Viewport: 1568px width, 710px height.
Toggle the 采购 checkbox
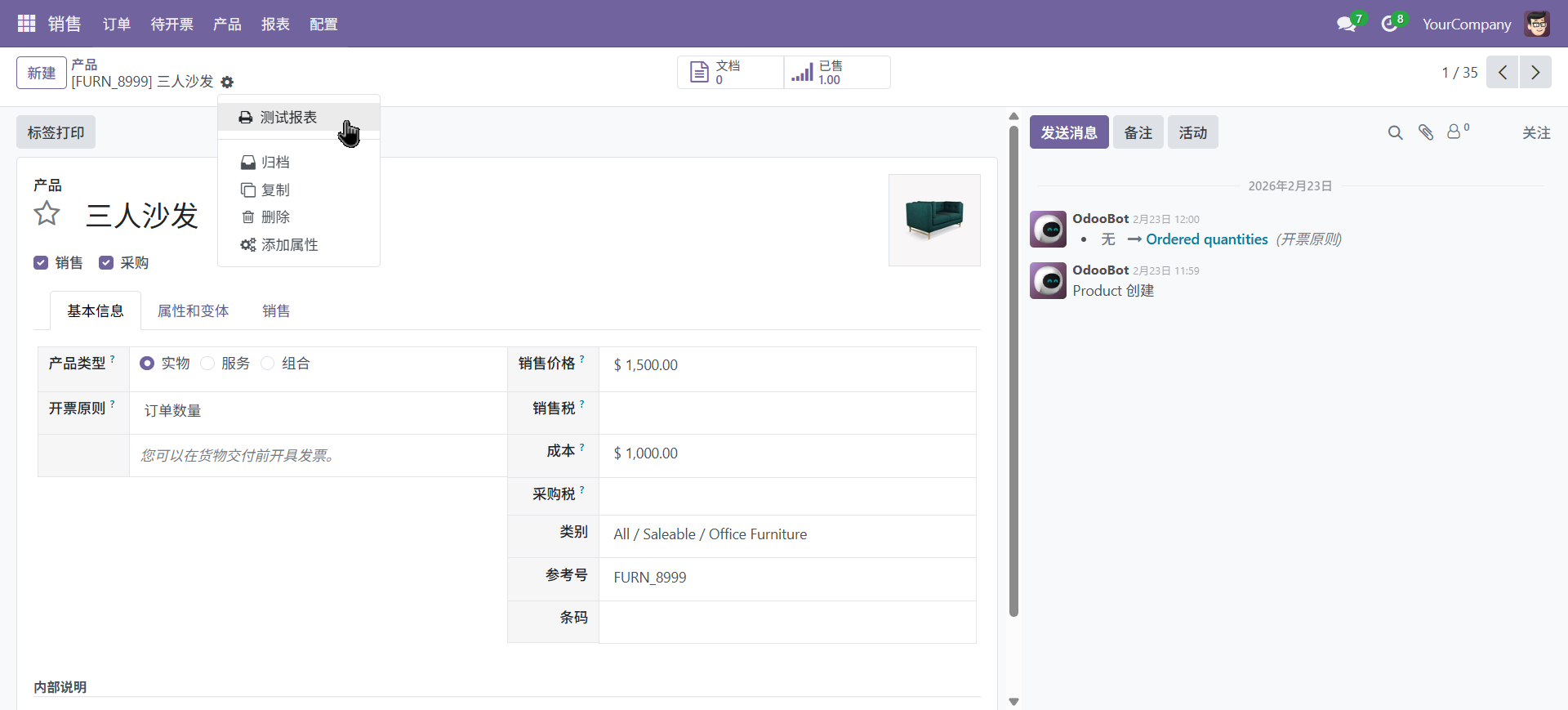106,262
